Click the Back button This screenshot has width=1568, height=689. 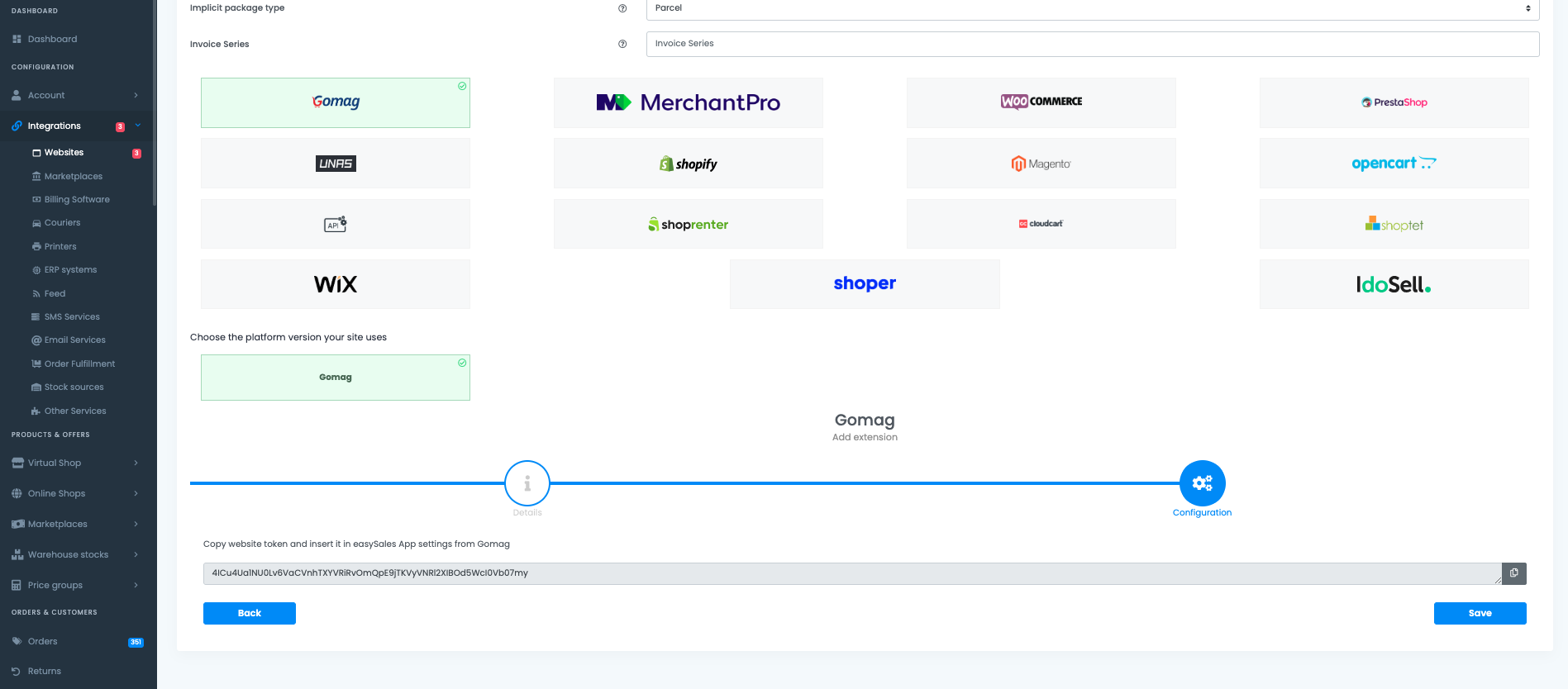tap(250, 613)
